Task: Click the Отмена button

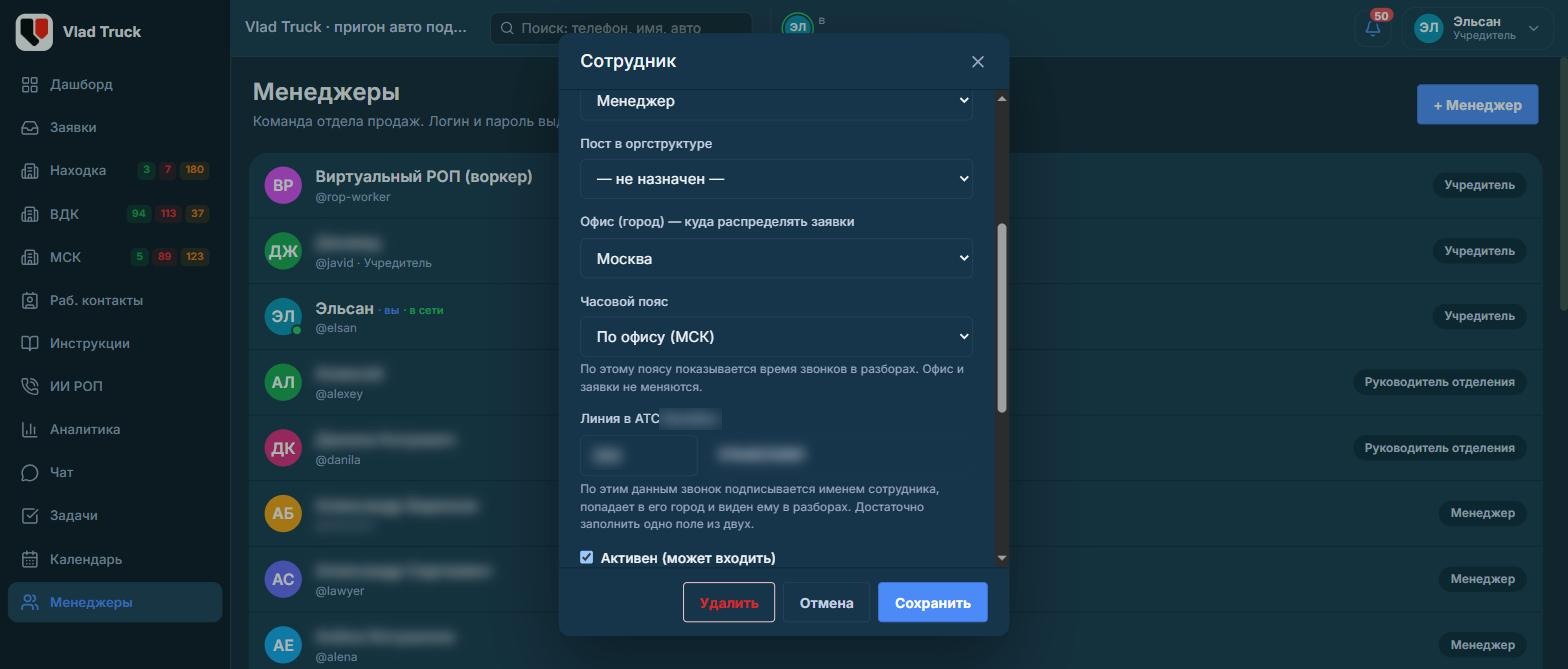Action: click(826, 602)
